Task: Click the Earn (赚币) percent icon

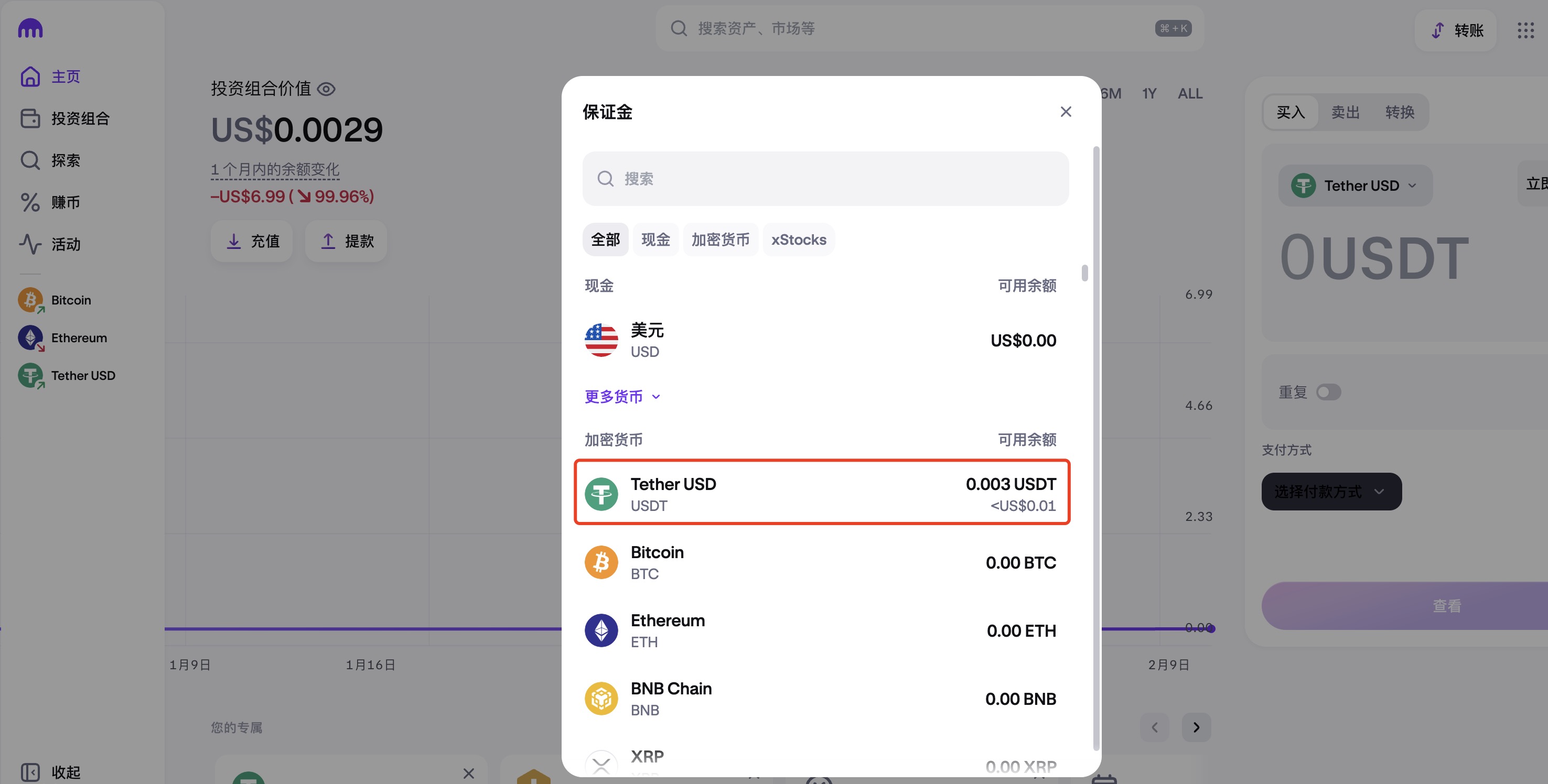Action: pyautogui.click(x=30, y=202)
